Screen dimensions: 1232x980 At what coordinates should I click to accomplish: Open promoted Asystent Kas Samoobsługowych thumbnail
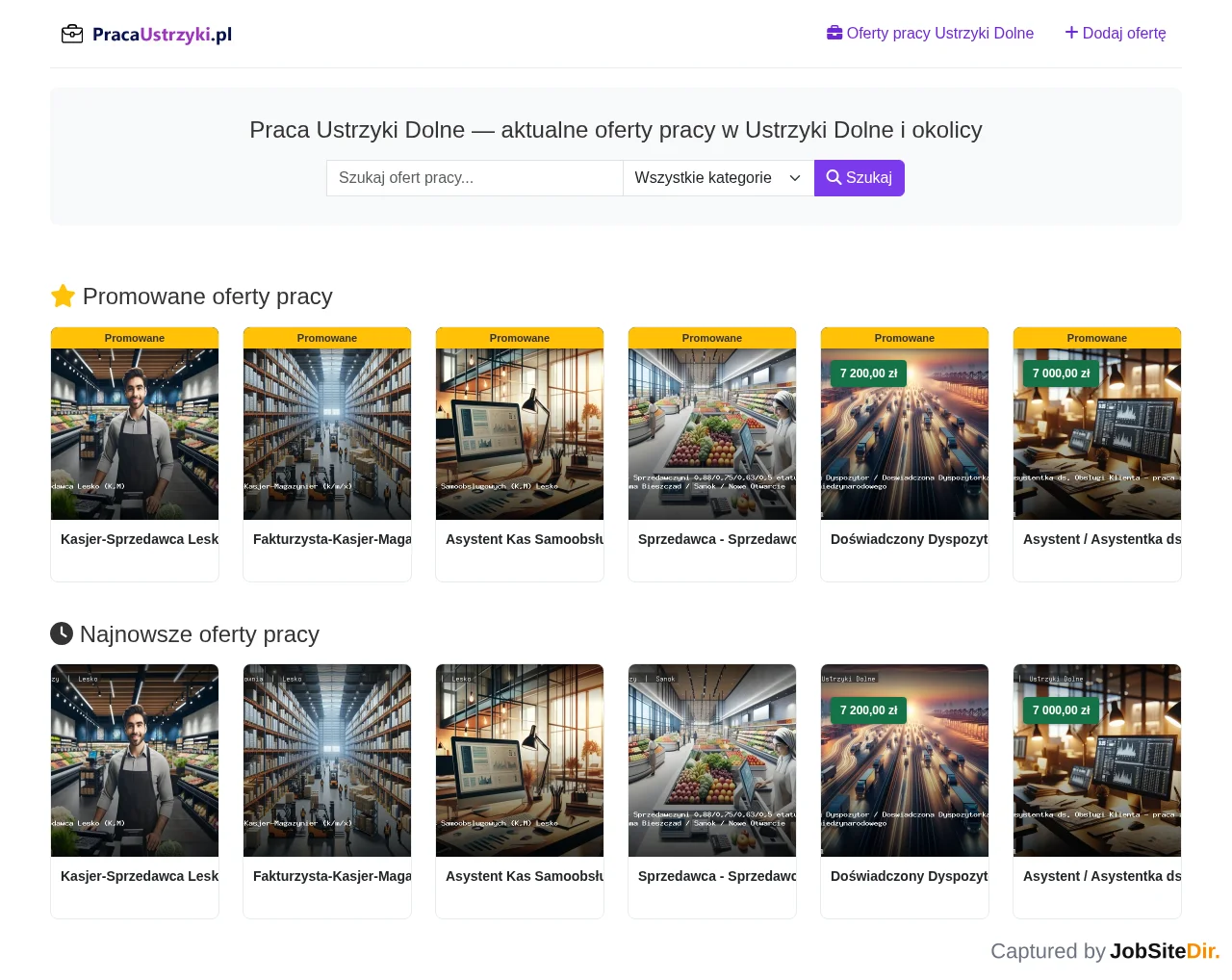(x=520, y=434)
